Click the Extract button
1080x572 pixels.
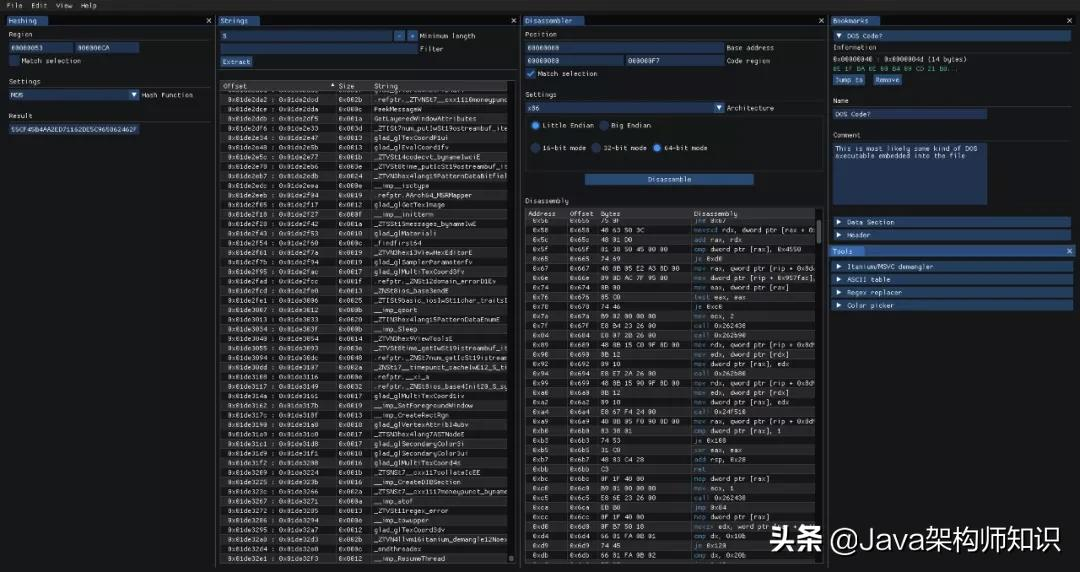(236, 61)
